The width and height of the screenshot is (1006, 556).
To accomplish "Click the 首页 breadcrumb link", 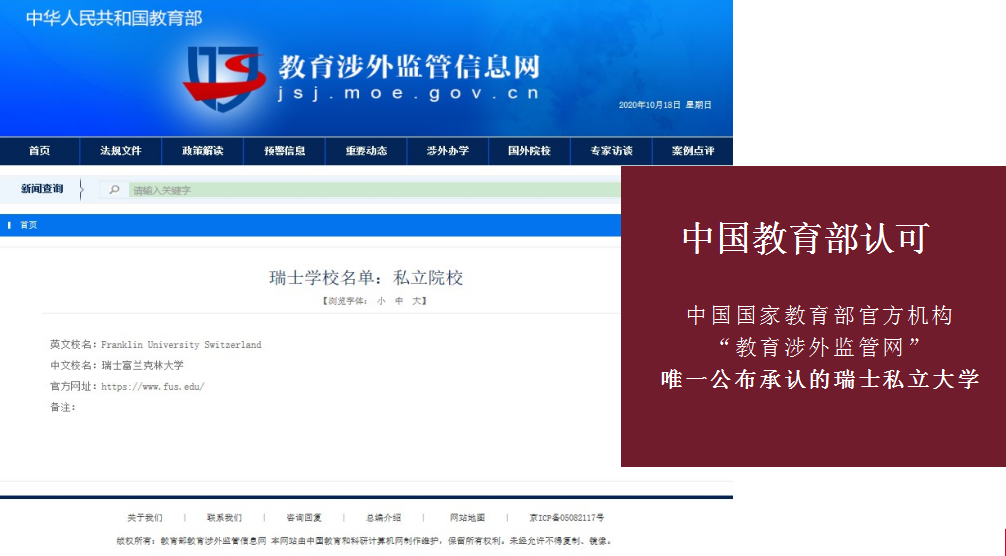I will pyautogui.click(x=28, y=225).
